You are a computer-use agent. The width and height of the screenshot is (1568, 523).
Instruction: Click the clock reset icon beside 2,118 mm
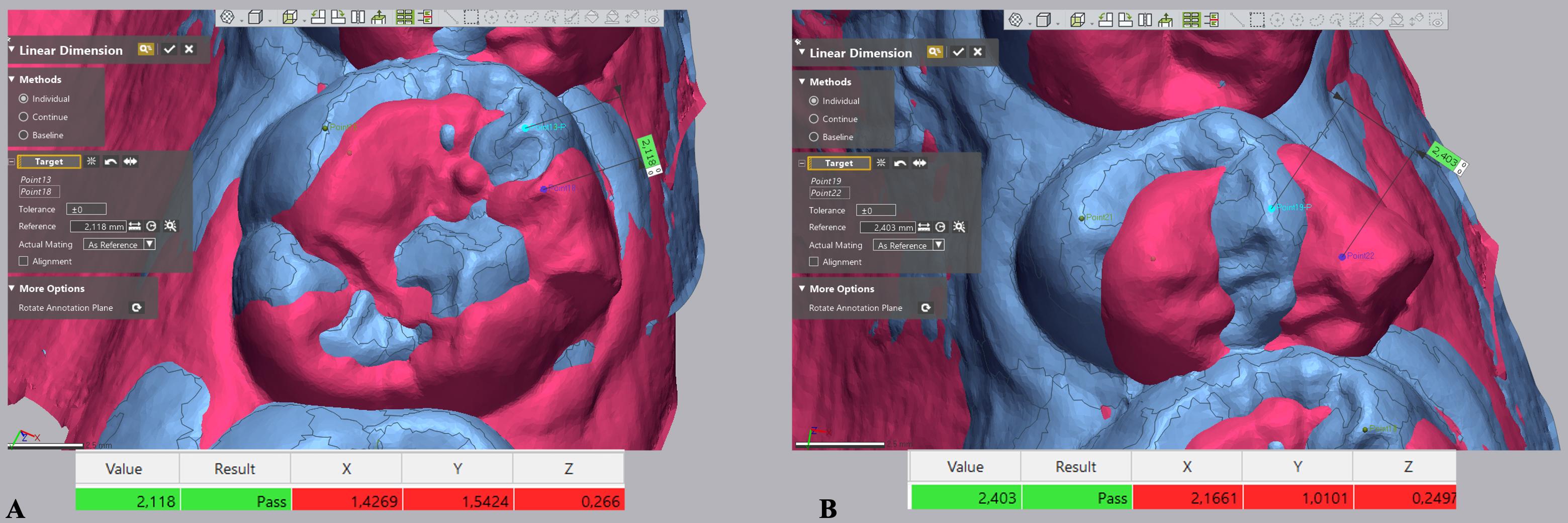point(151,226)
